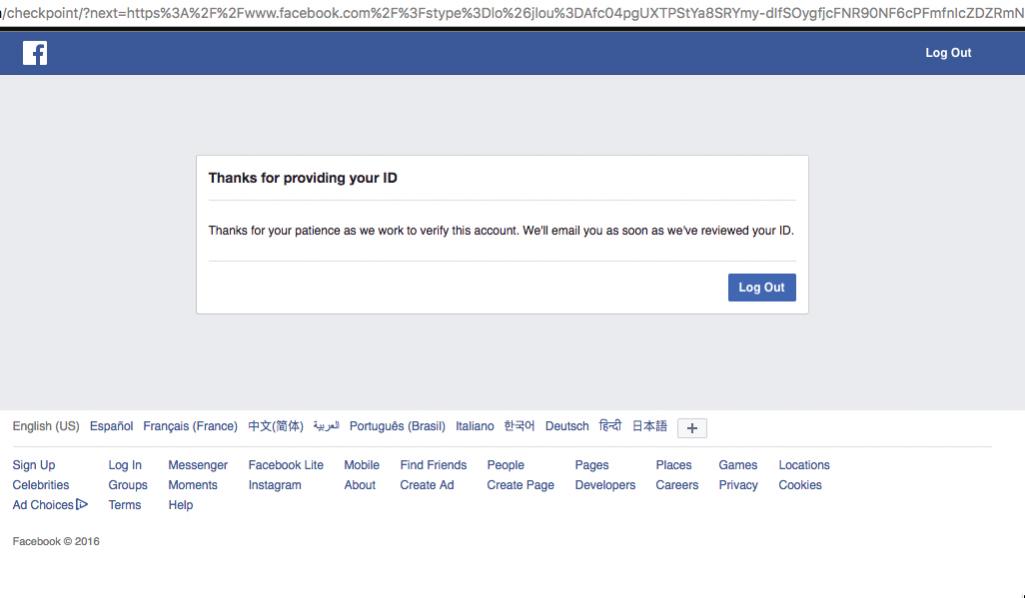
Task: Switch language to Français (France)
Action: pyautogui.click(x=190, y=426)
